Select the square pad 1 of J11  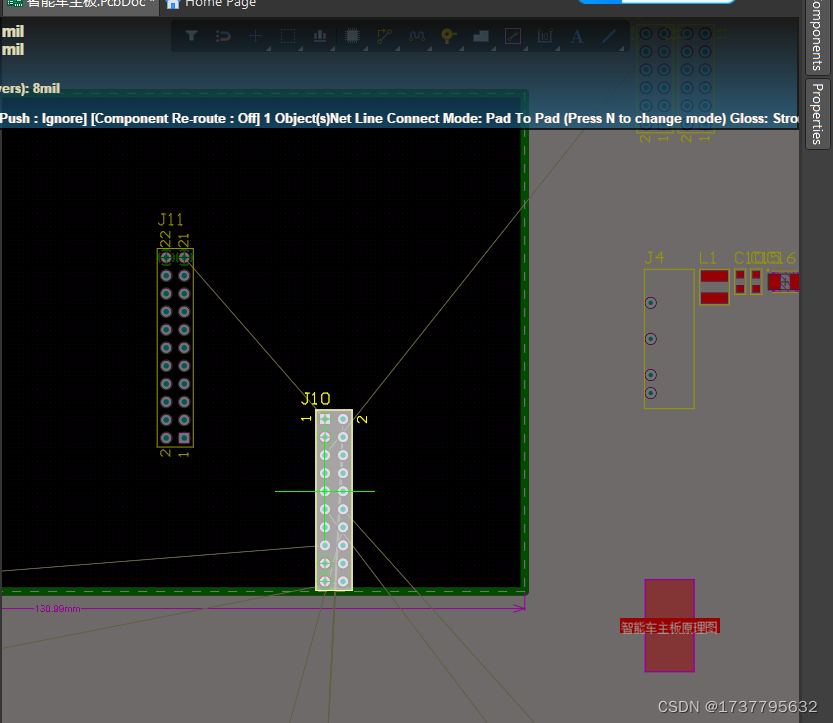click(x=184, y=438)
